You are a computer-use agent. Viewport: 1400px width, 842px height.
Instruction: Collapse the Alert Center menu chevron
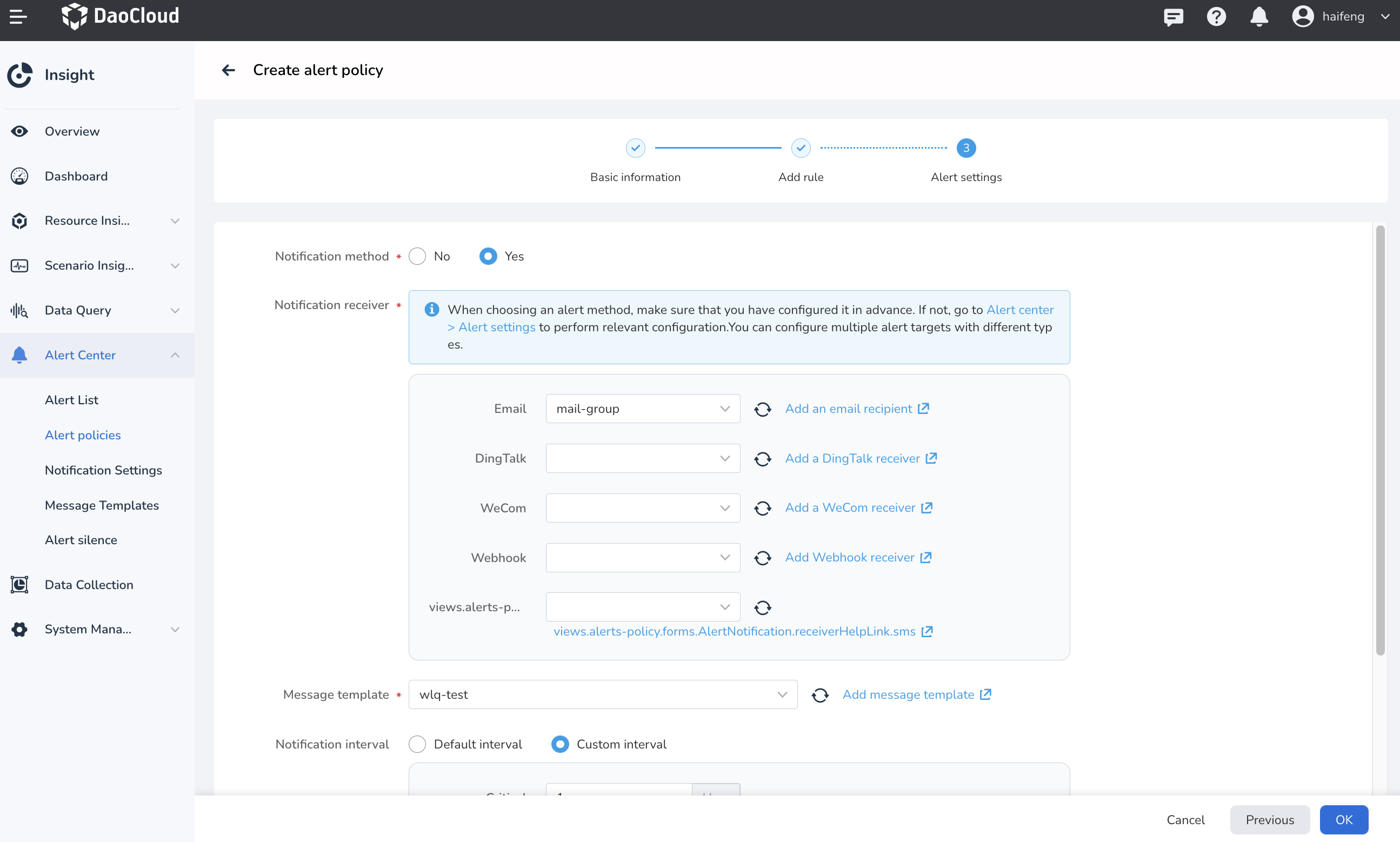click(x=175, y=355)
